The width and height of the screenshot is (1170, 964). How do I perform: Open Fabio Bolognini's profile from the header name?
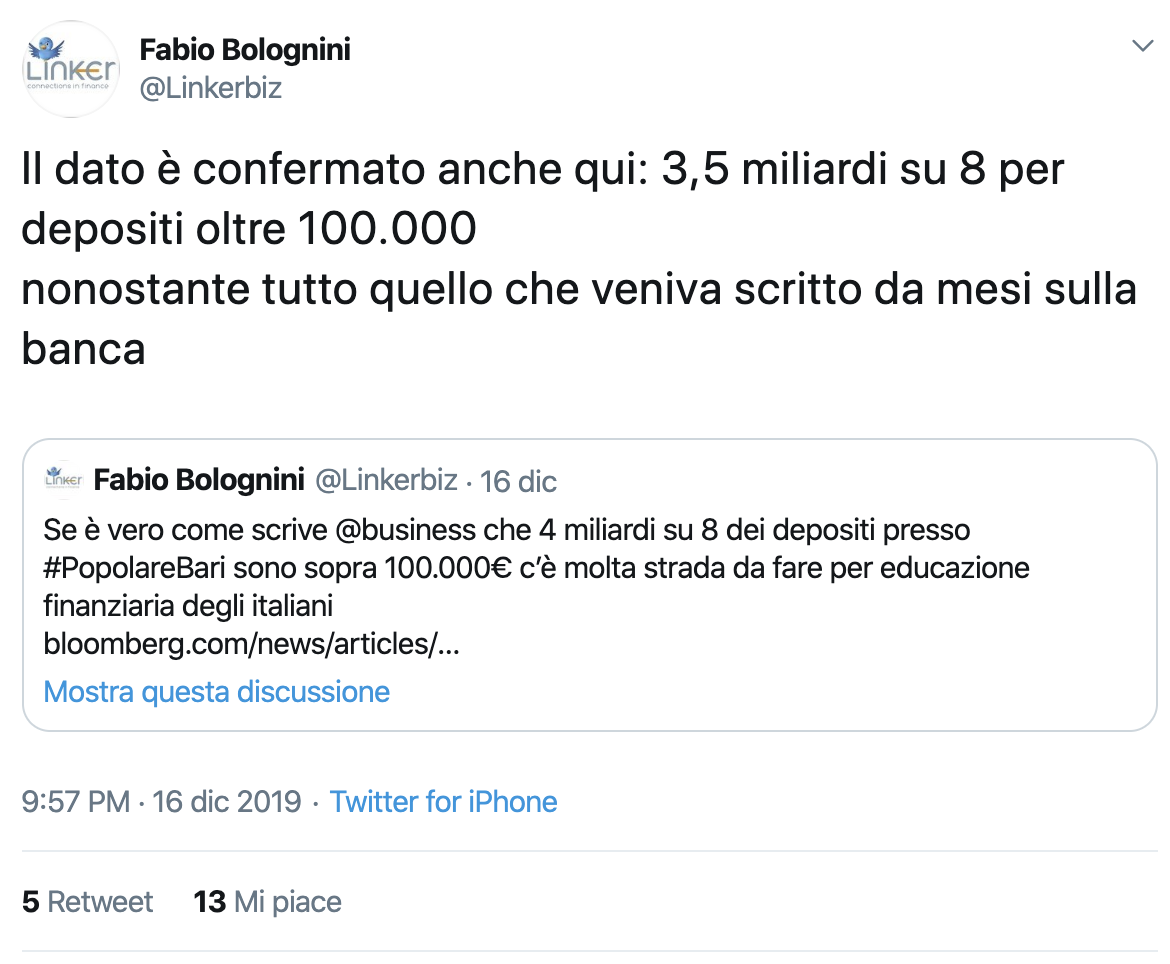(245, 49)
